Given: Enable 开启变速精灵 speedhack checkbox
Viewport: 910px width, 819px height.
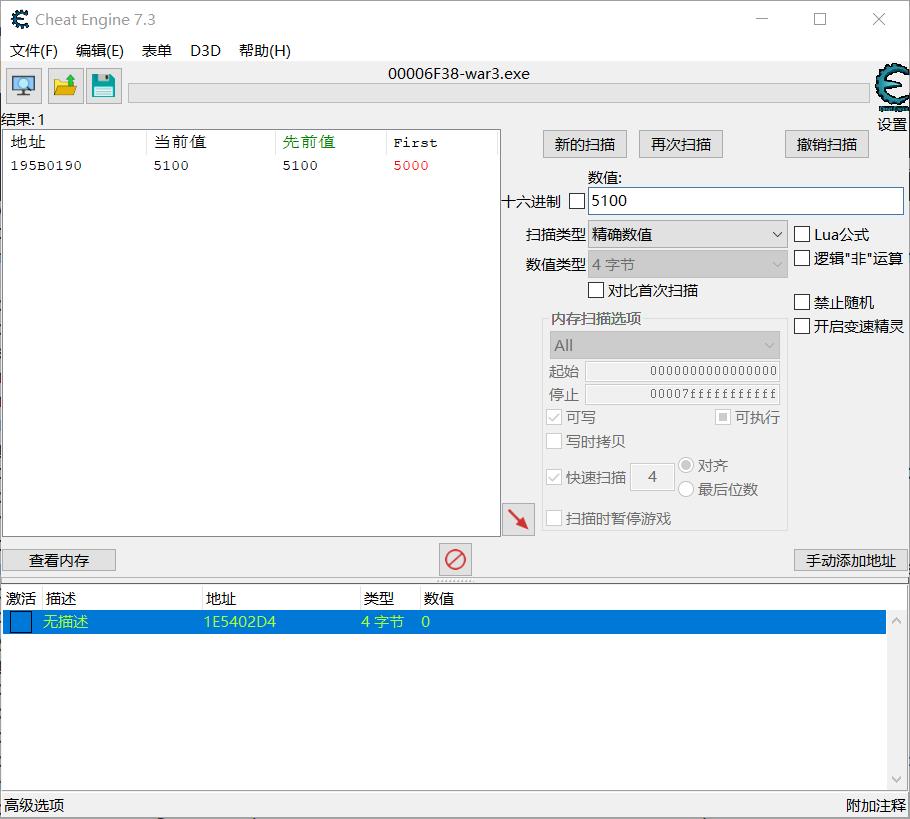Looking at the screenshot, I should coord(802,326).
